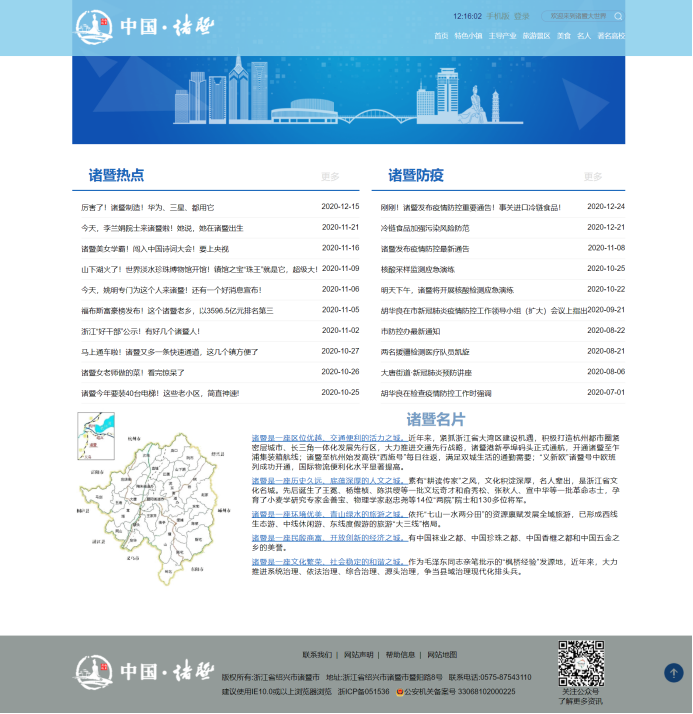Open the 手机版 mobile version link
Screen dimensions: 693x714
[x=498, y=16]
